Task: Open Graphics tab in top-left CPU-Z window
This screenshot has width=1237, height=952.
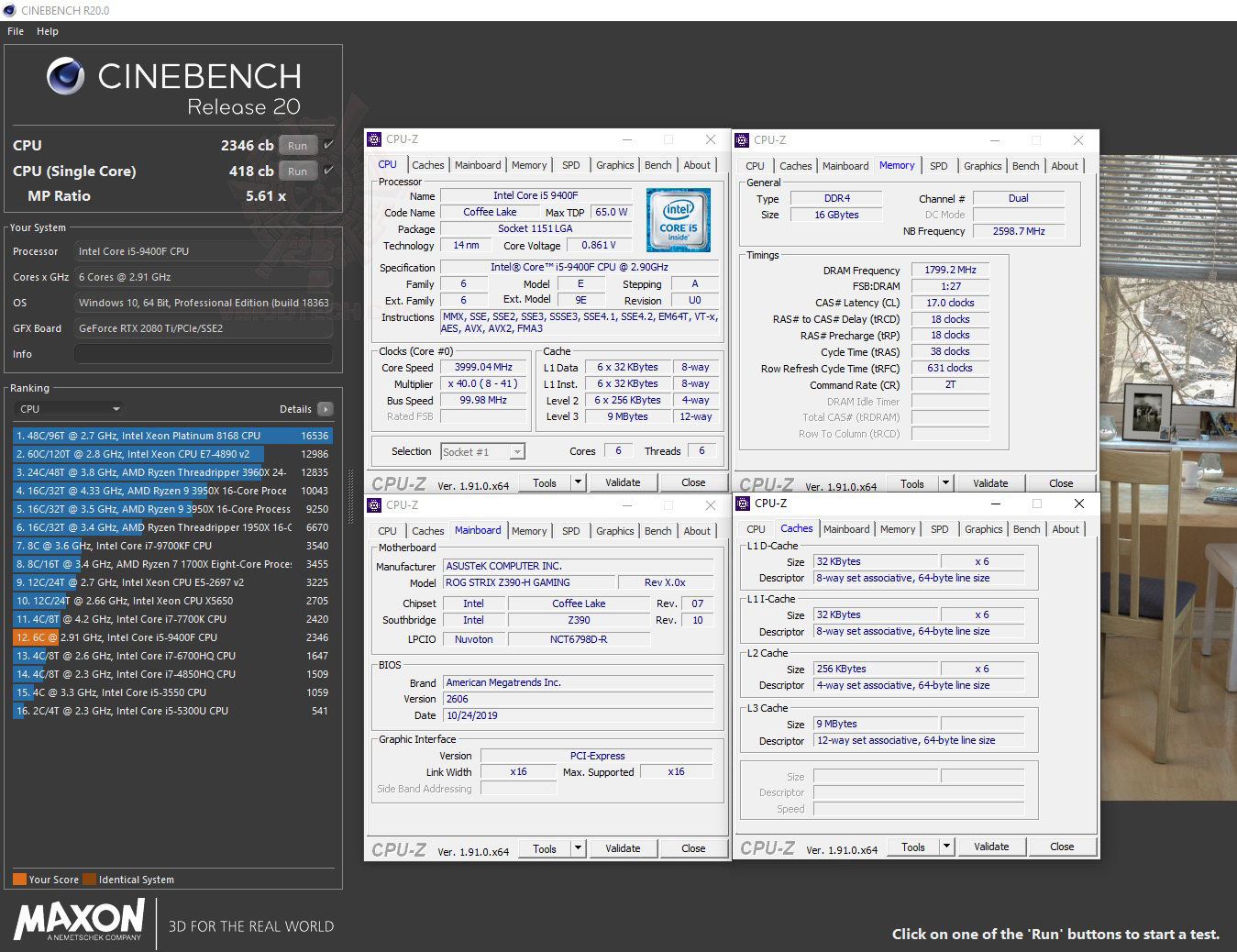Action: pos(614,165)
